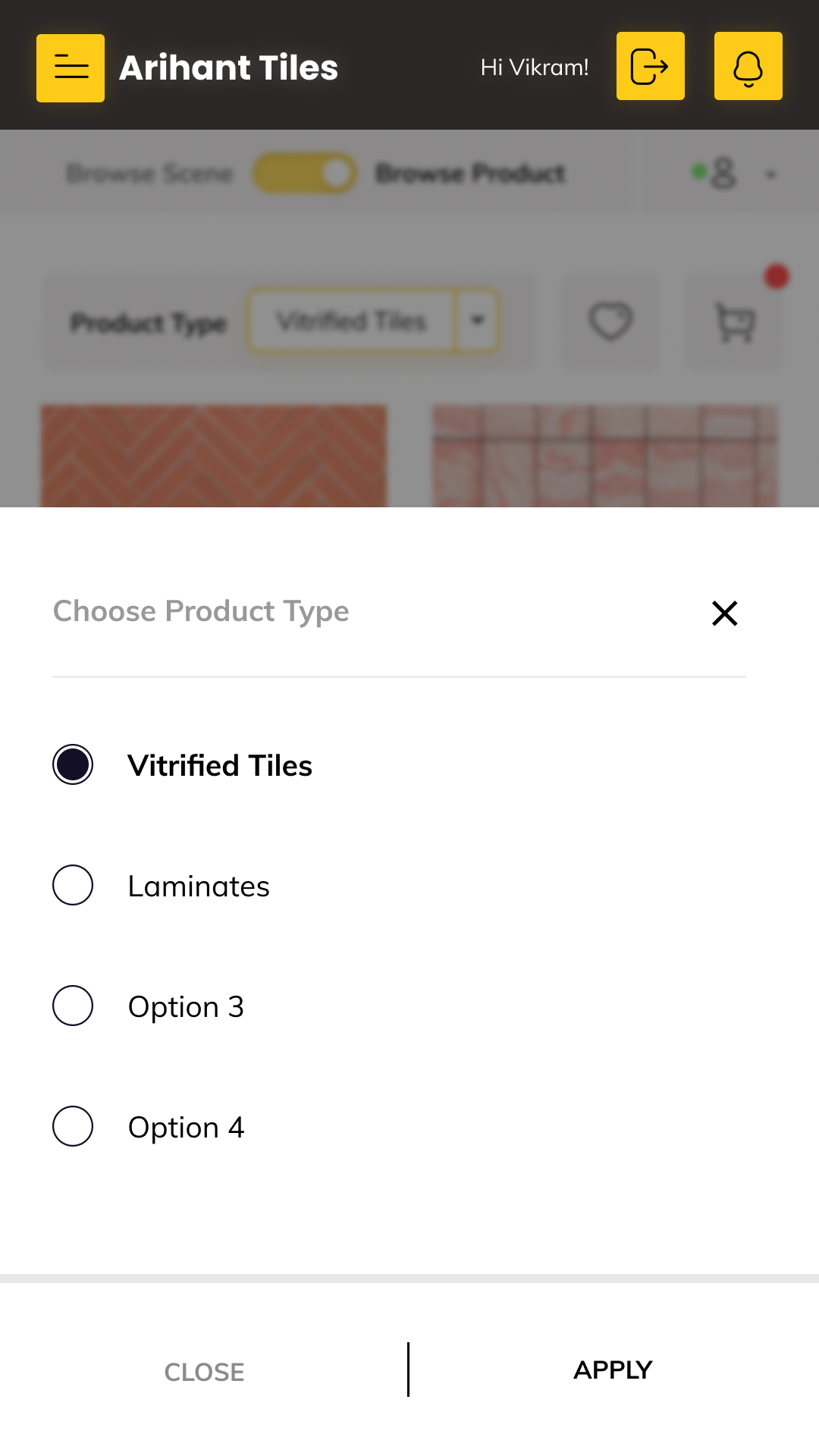Viewport: 819px width, 1456px height.
Task: Click the Browse Product label
Action: coord(469,172)
